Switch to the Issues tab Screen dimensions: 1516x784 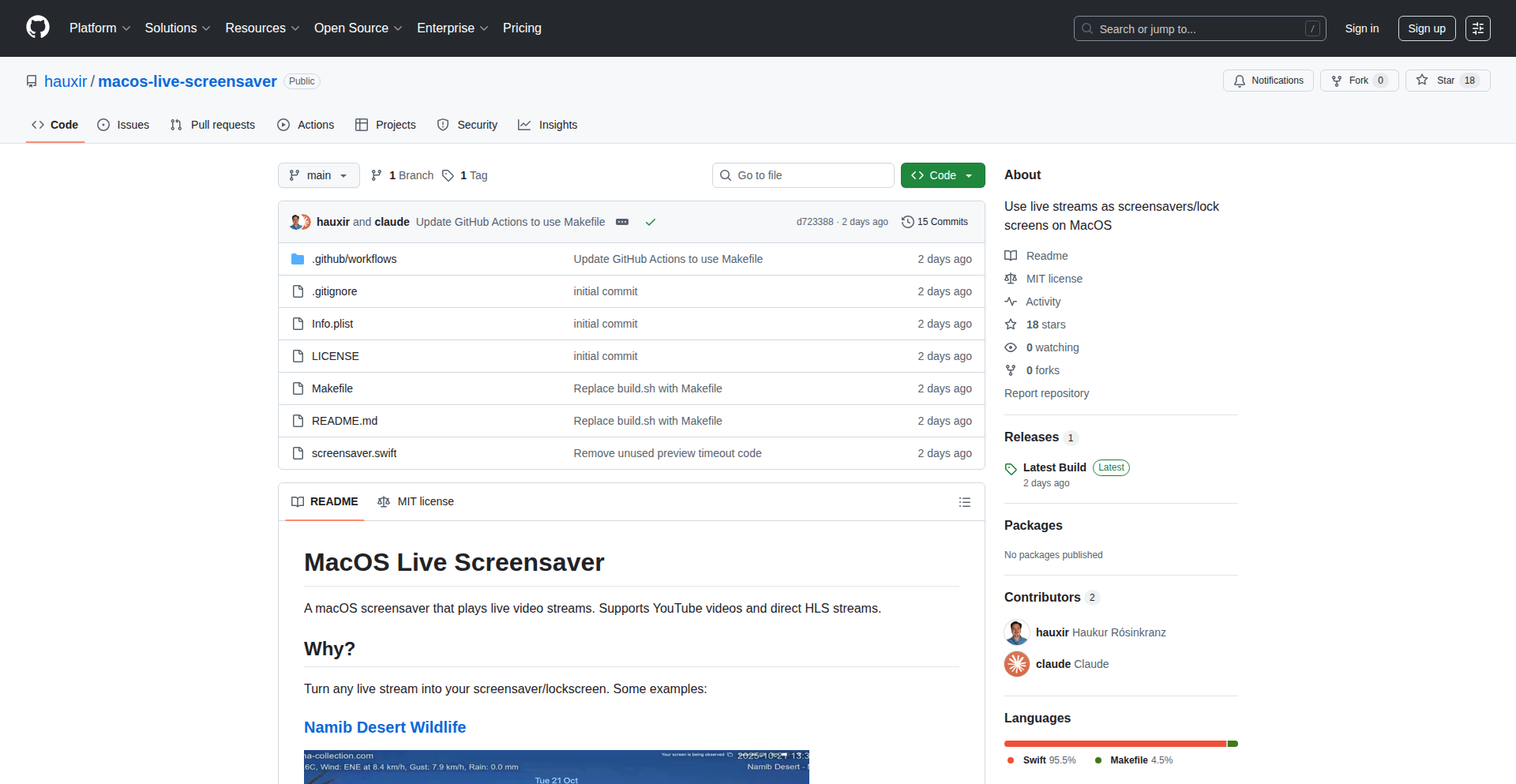tap(123, 125)
